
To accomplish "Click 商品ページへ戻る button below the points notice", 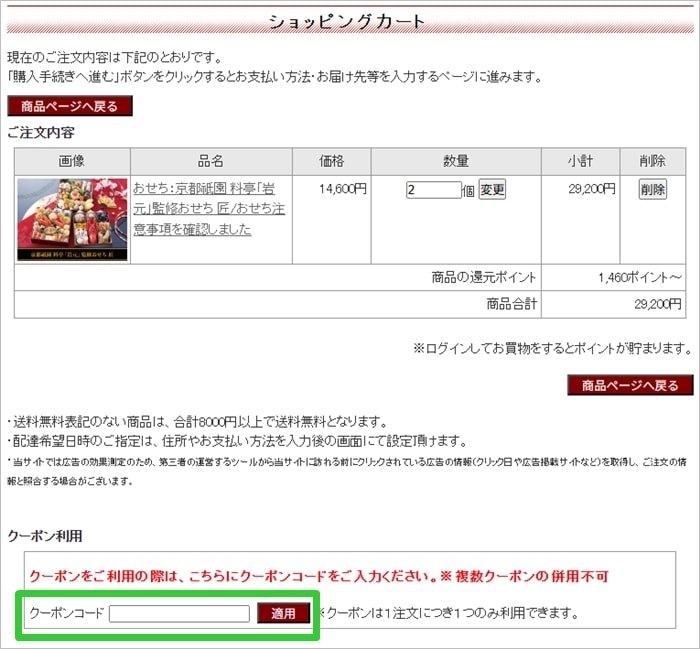I will [630, 385].
